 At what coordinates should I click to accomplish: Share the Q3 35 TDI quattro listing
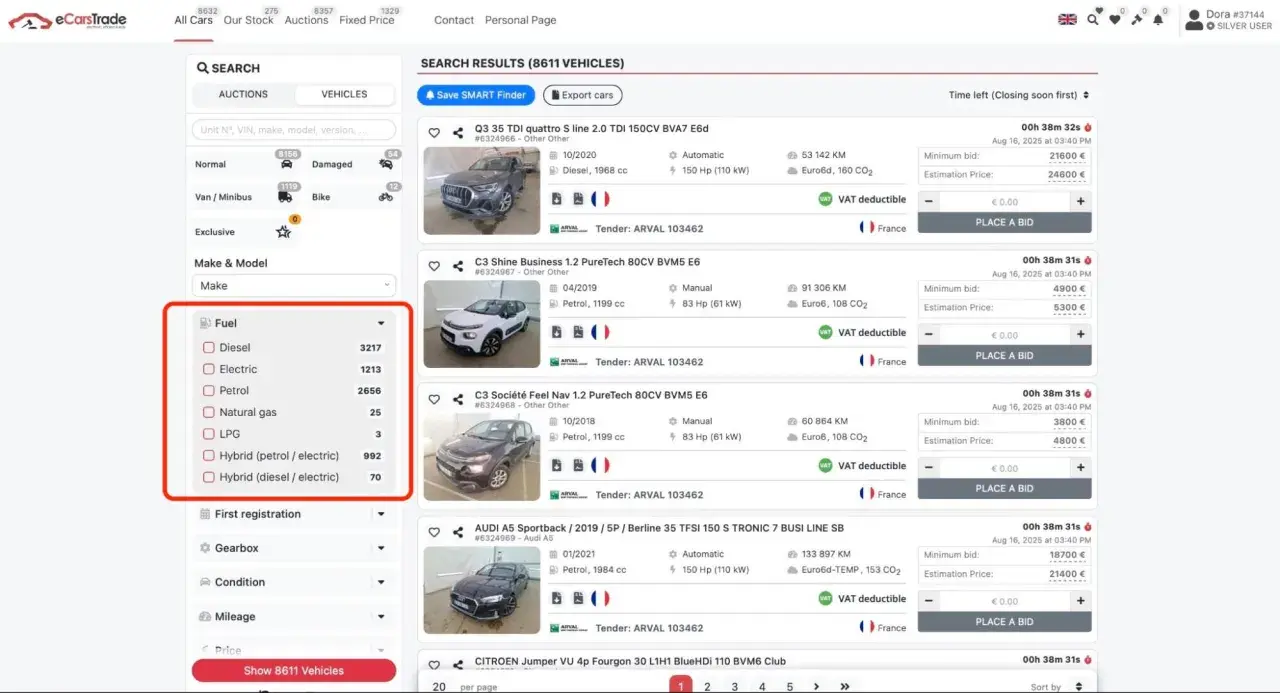click(x=458, y=133)
